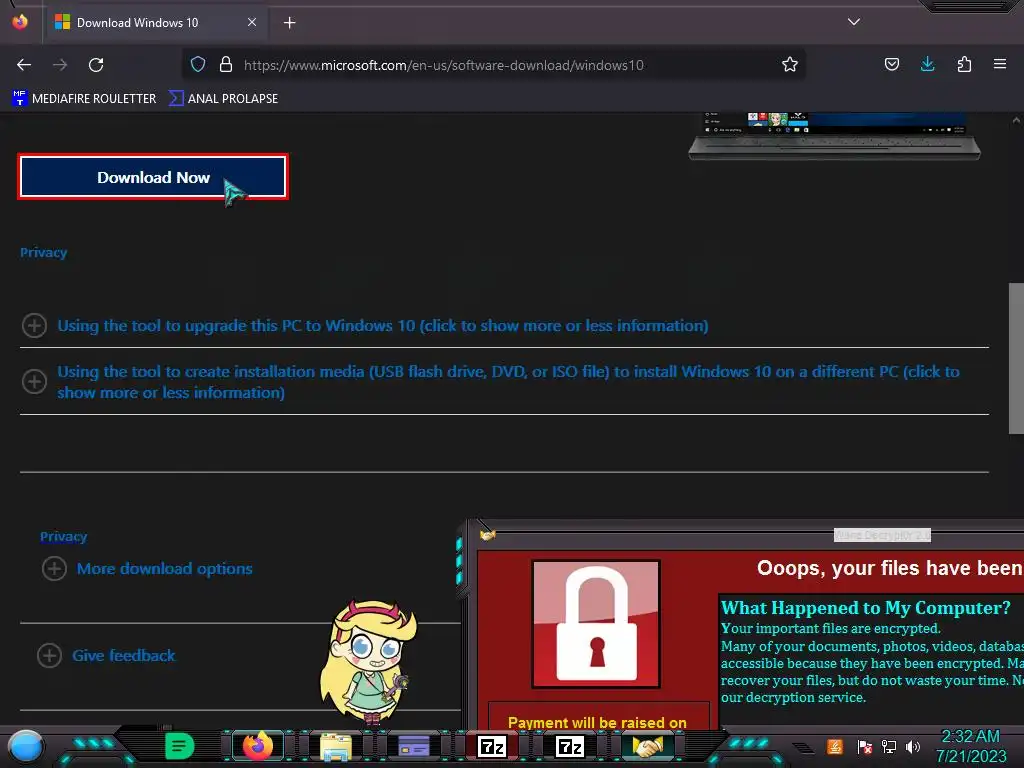Click the purple card app taskbar icon

tap(413, 746)
